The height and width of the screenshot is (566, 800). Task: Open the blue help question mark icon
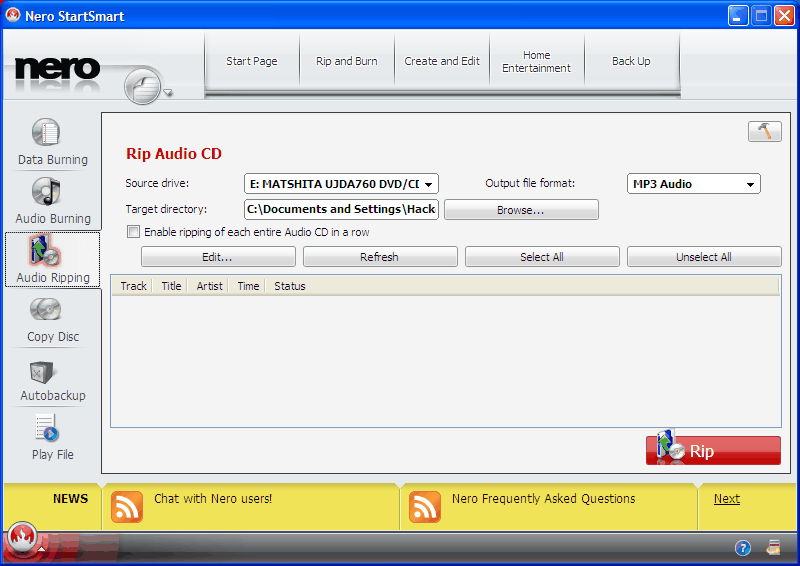click(x=742, y=548)
